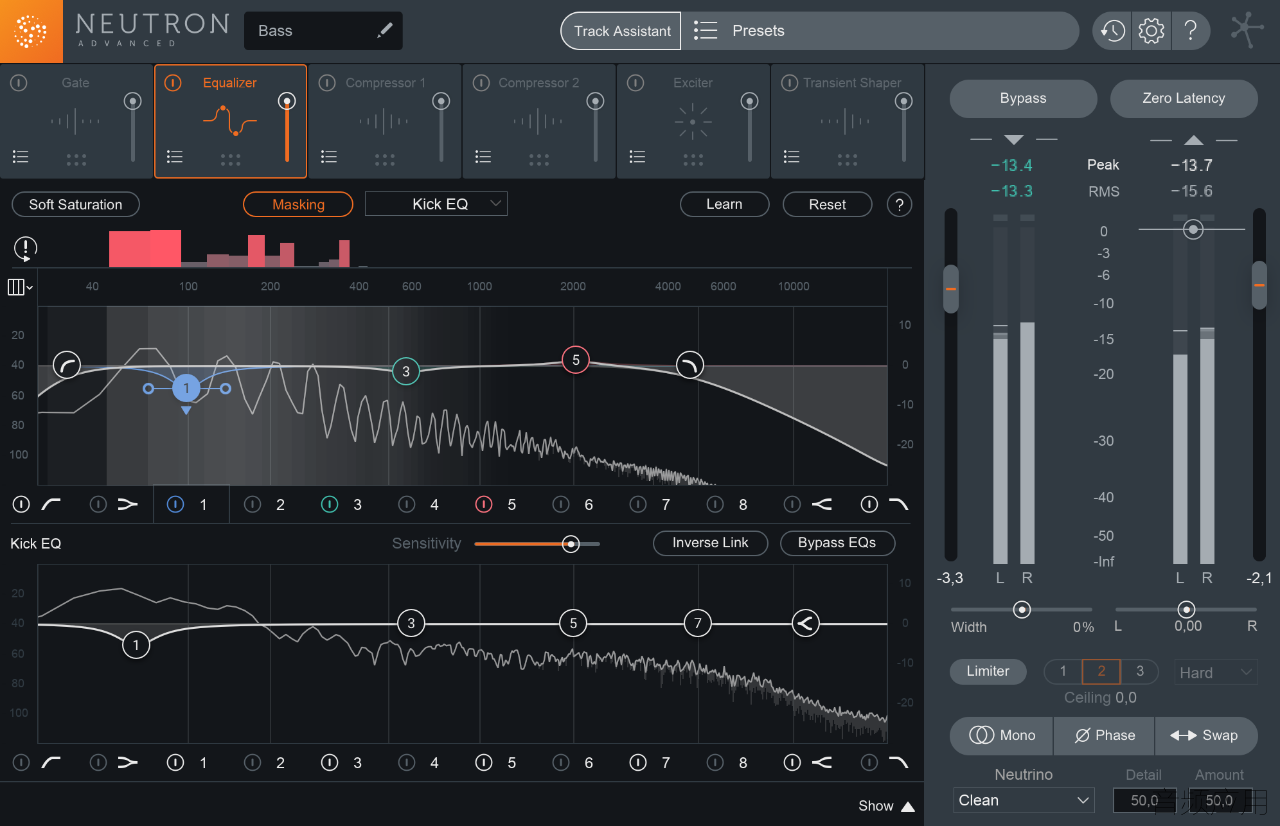Image resolution: width=1280 pixels, height=826 pixels.
Task: Open the Exciter module preset list icon
Action: 637,157
